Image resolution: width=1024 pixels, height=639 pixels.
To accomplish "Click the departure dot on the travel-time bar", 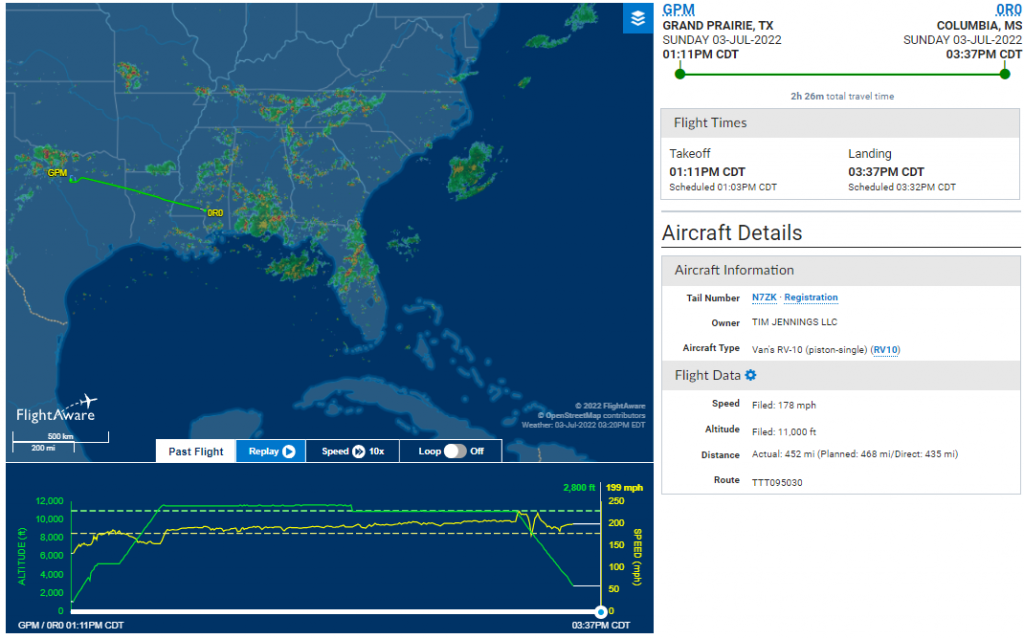I will coord(679,73).
